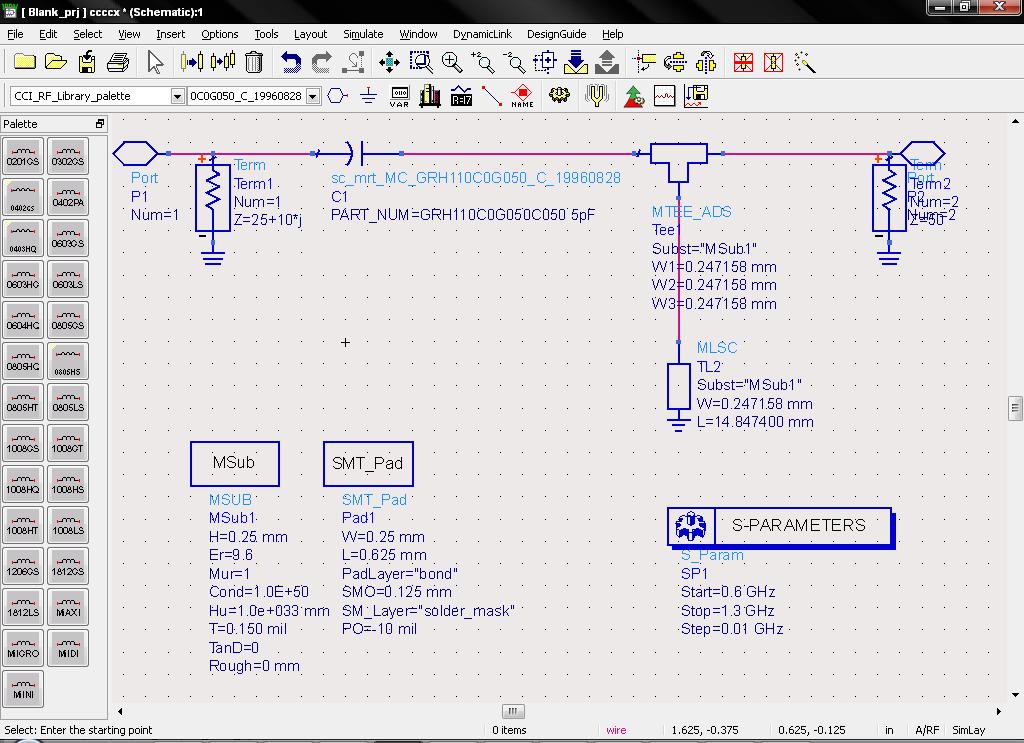This screenshot has height=743, width=1024.
Task: Open the File menu
Action: (15, 34)
